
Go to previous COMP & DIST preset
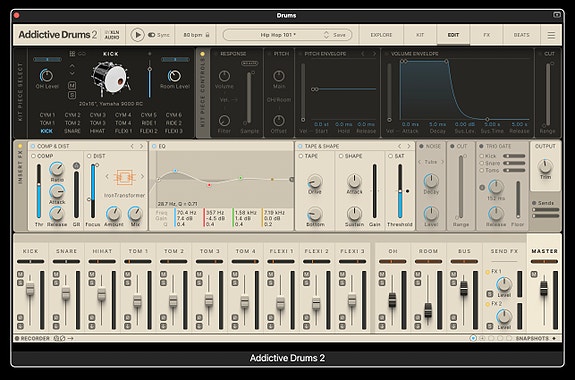[132, 146]
